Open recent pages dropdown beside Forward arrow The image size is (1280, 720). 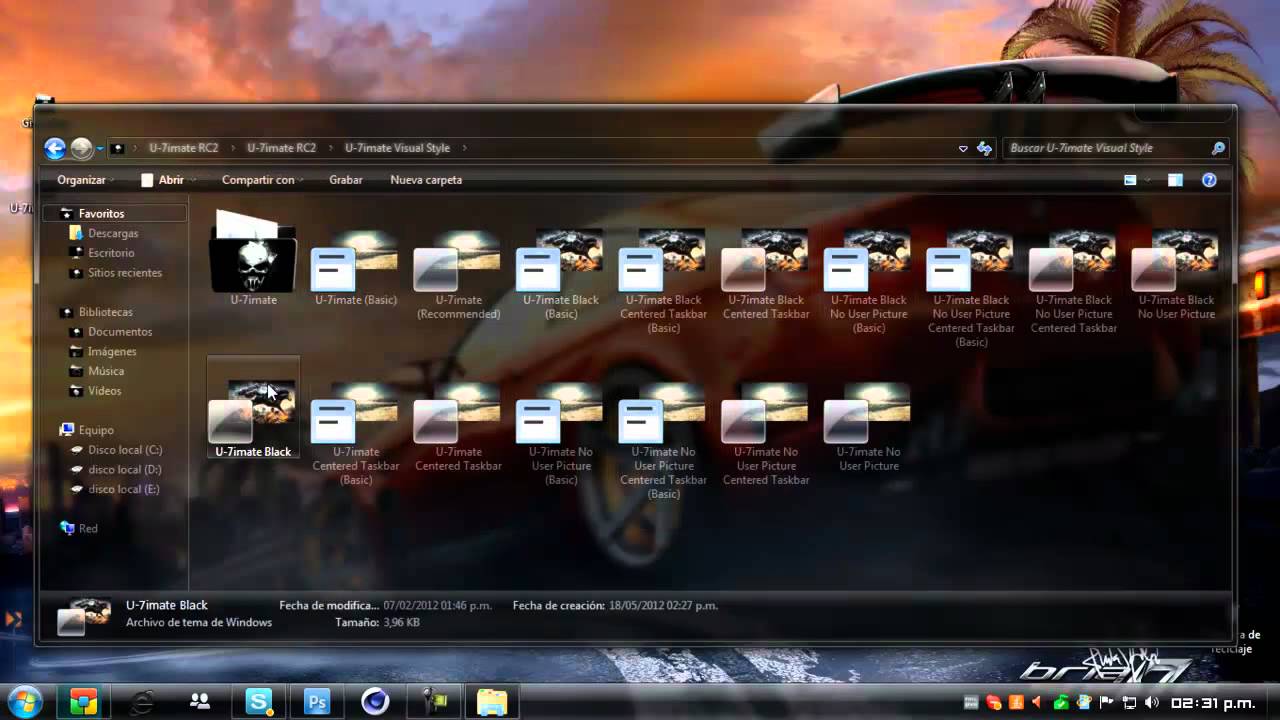pyautogui.click(x=100, y=149)
